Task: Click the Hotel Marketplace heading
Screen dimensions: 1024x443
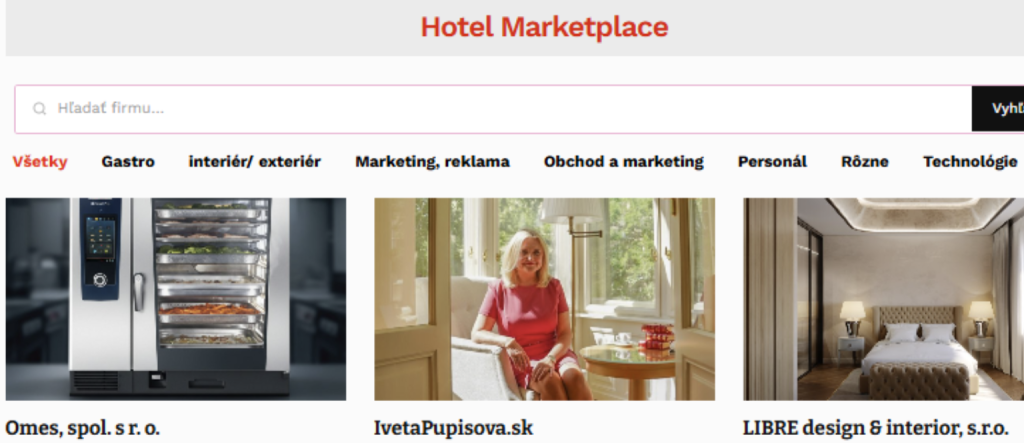Action: (544, 27)
